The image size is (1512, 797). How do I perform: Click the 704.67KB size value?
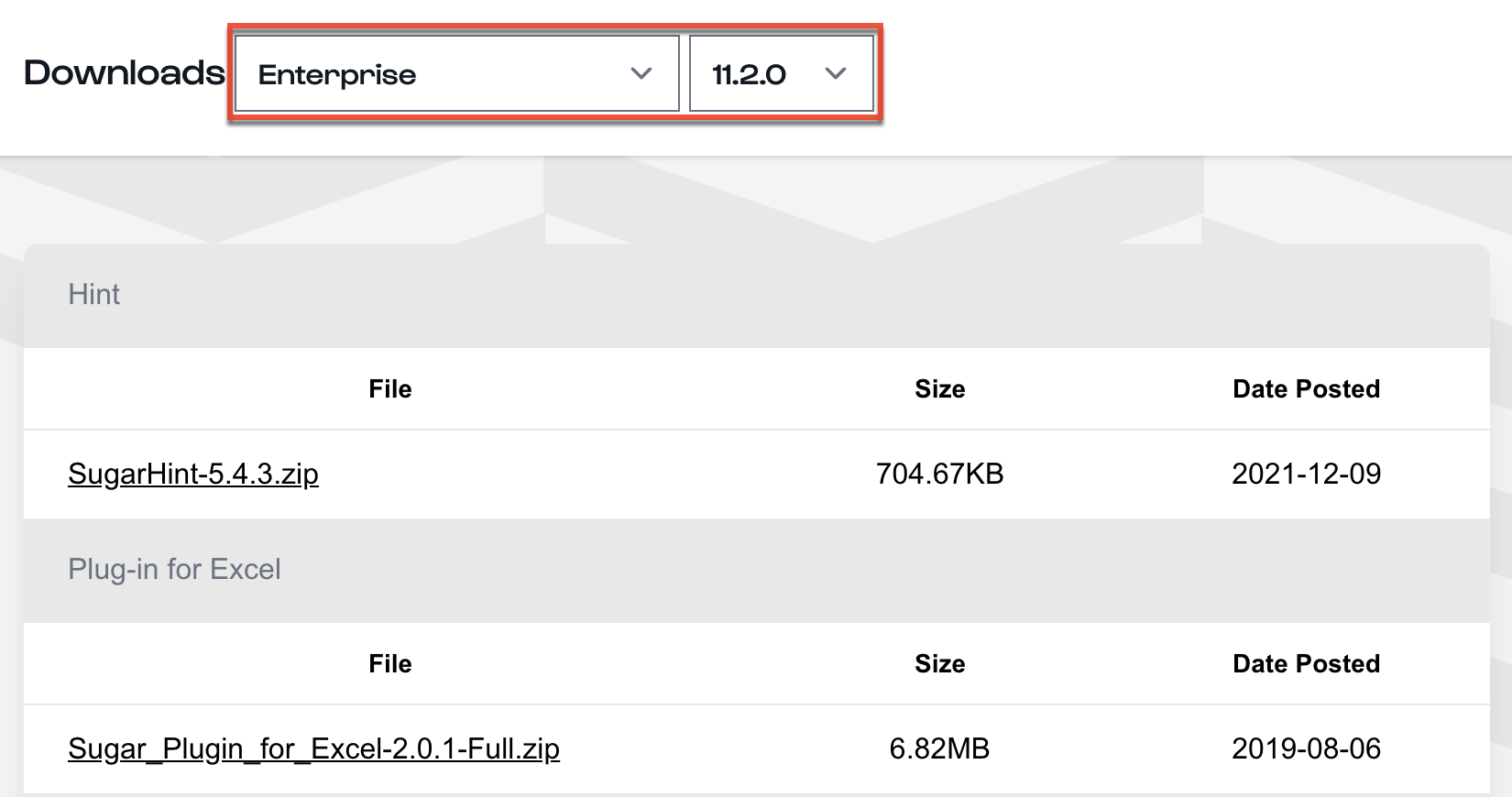pos(939,474)
